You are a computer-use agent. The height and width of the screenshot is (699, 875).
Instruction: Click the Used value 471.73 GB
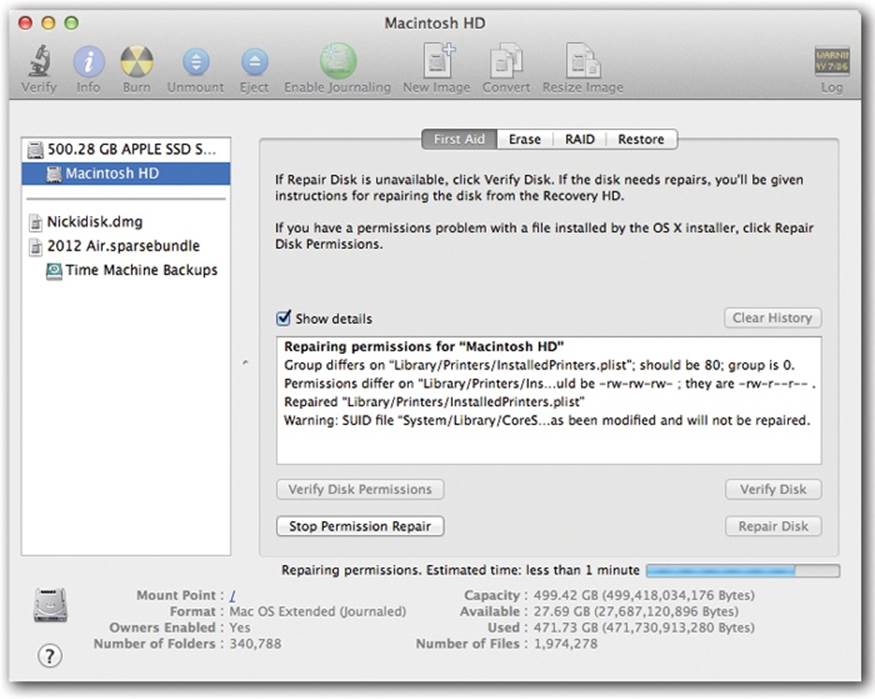(644, 628)
